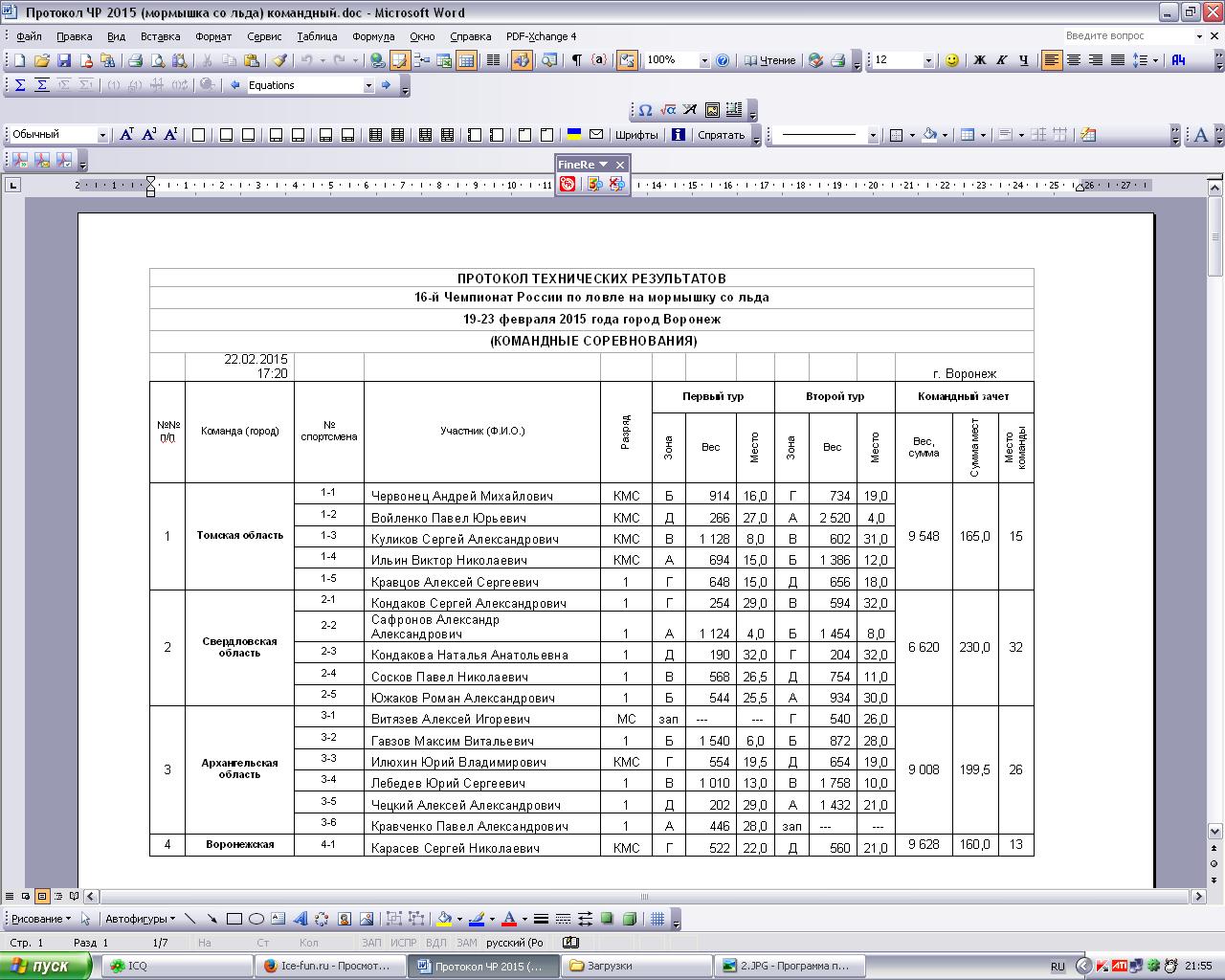Click the Insert Hyperlink globe icon
Screen dimensions: 1225x980
click(x=377, y=60)
